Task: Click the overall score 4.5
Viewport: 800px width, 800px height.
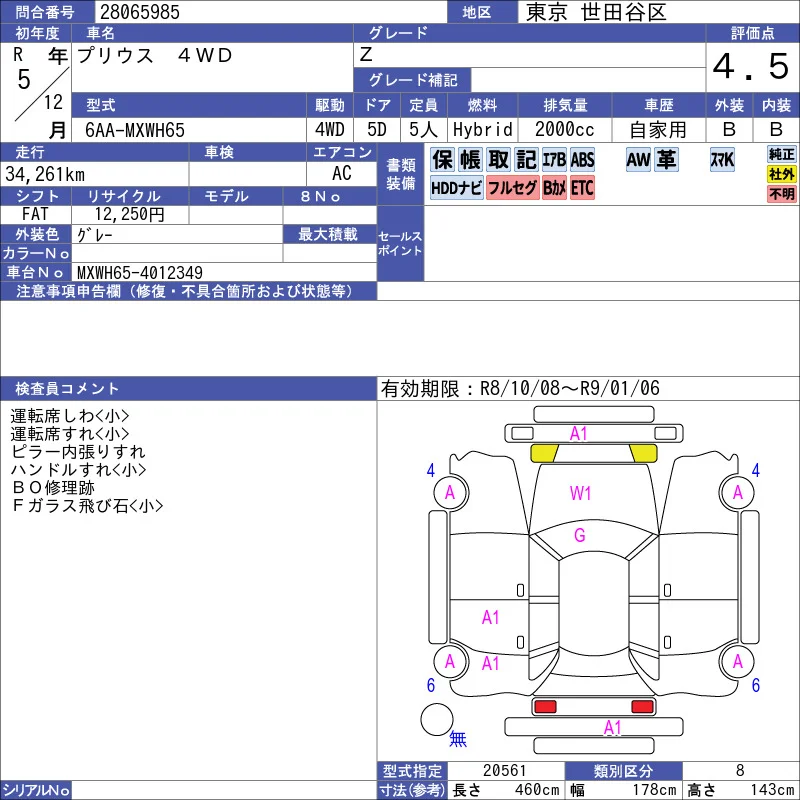Action: coord(751,66)
